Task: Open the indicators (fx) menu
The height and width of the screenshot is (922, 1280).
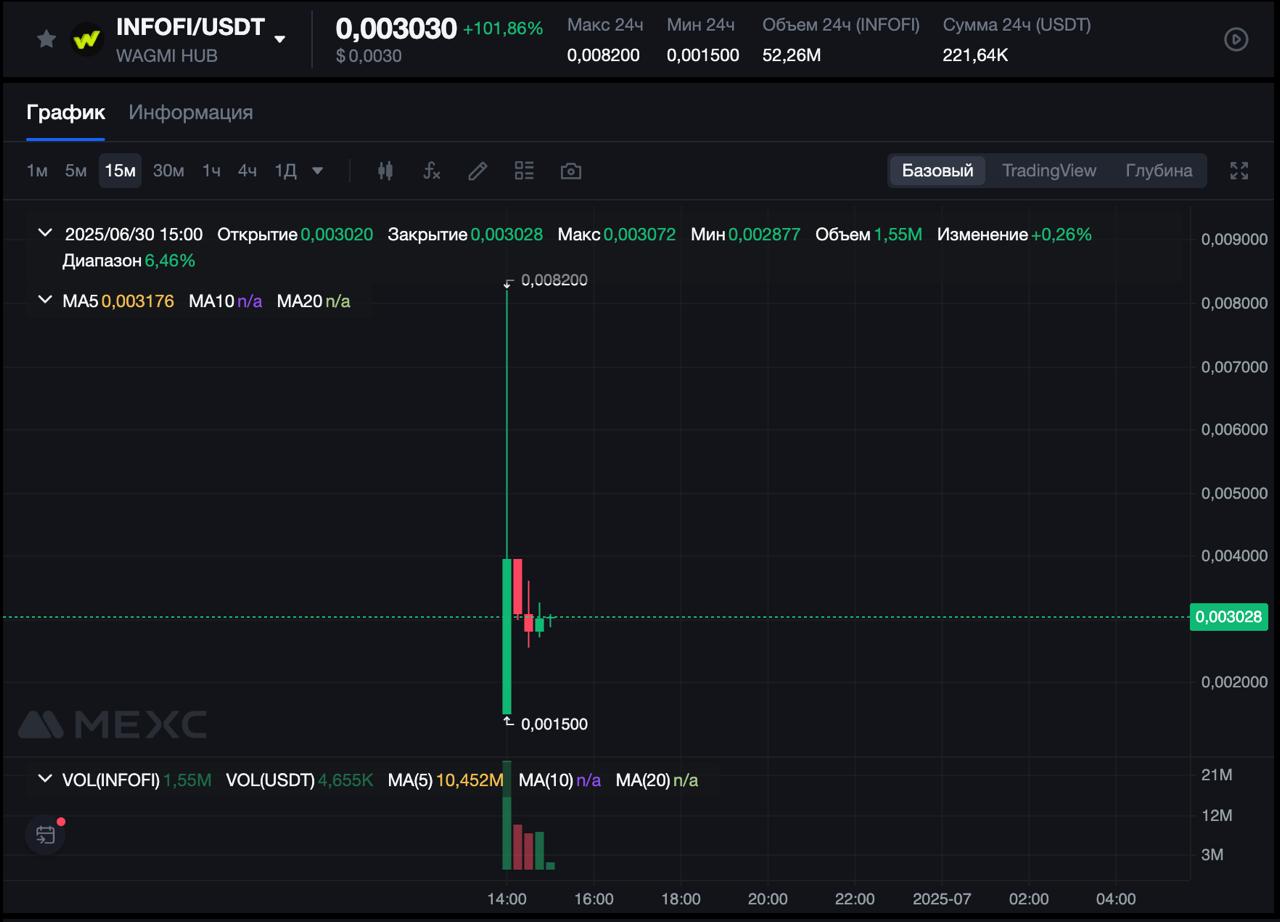Action: 431,171
